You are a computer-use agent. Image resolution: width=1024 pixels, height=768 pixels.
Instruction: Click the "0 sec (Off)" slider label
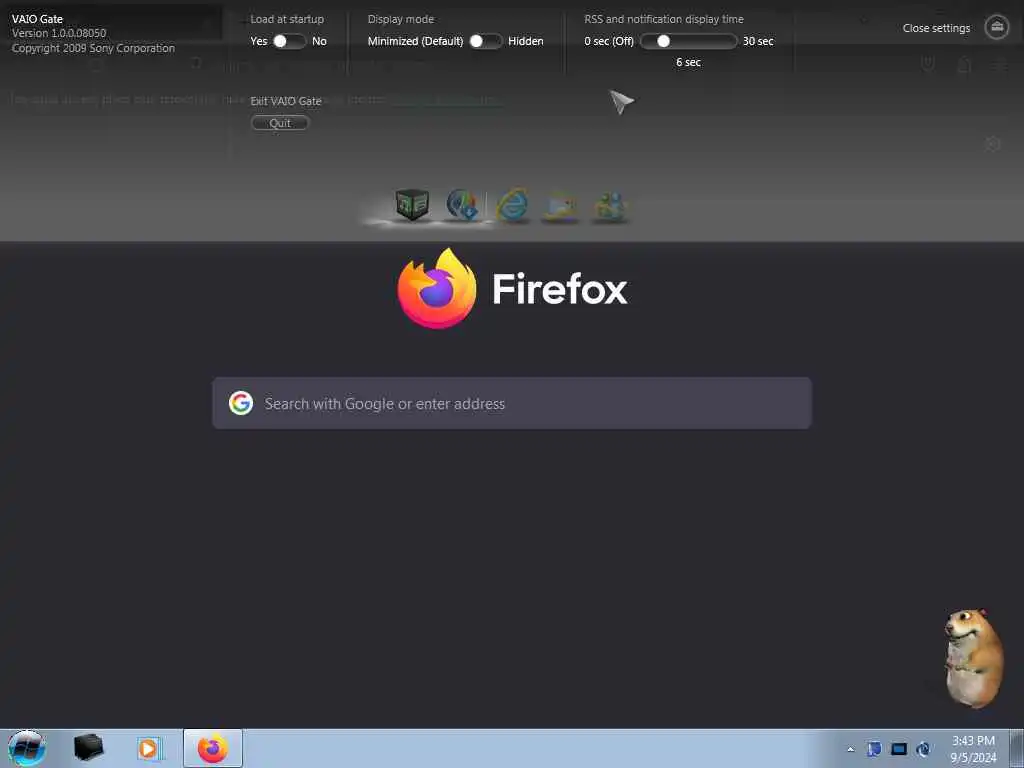[609, 41]
